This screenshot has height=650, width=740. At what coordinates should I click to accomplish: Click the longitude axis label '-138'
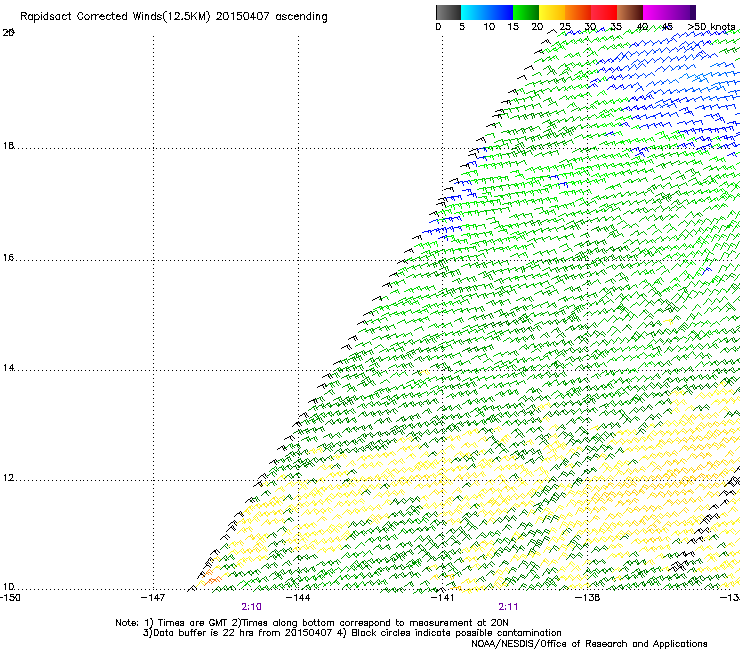point(588,598)
